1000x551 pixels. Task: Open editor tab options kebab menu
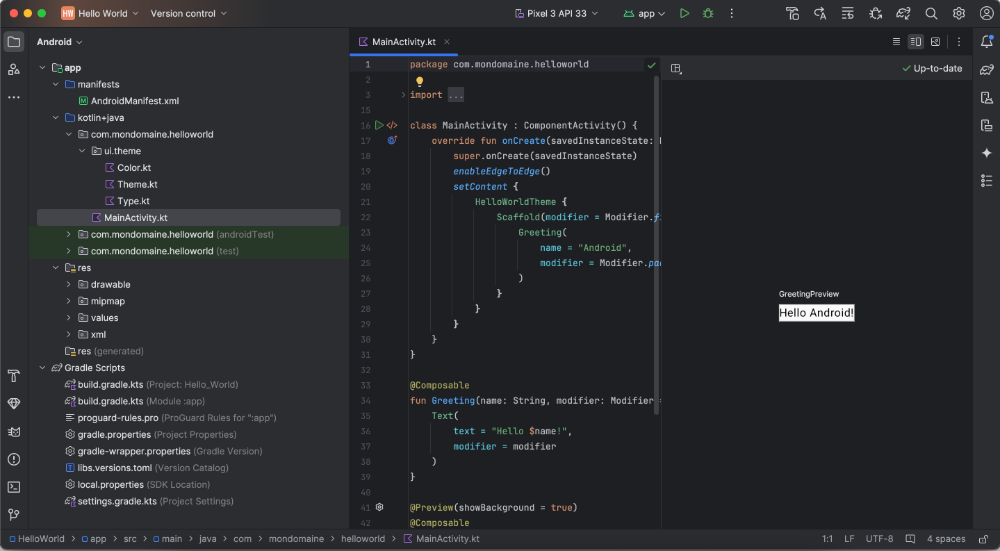pyautogui.click(x=959, y=42)
